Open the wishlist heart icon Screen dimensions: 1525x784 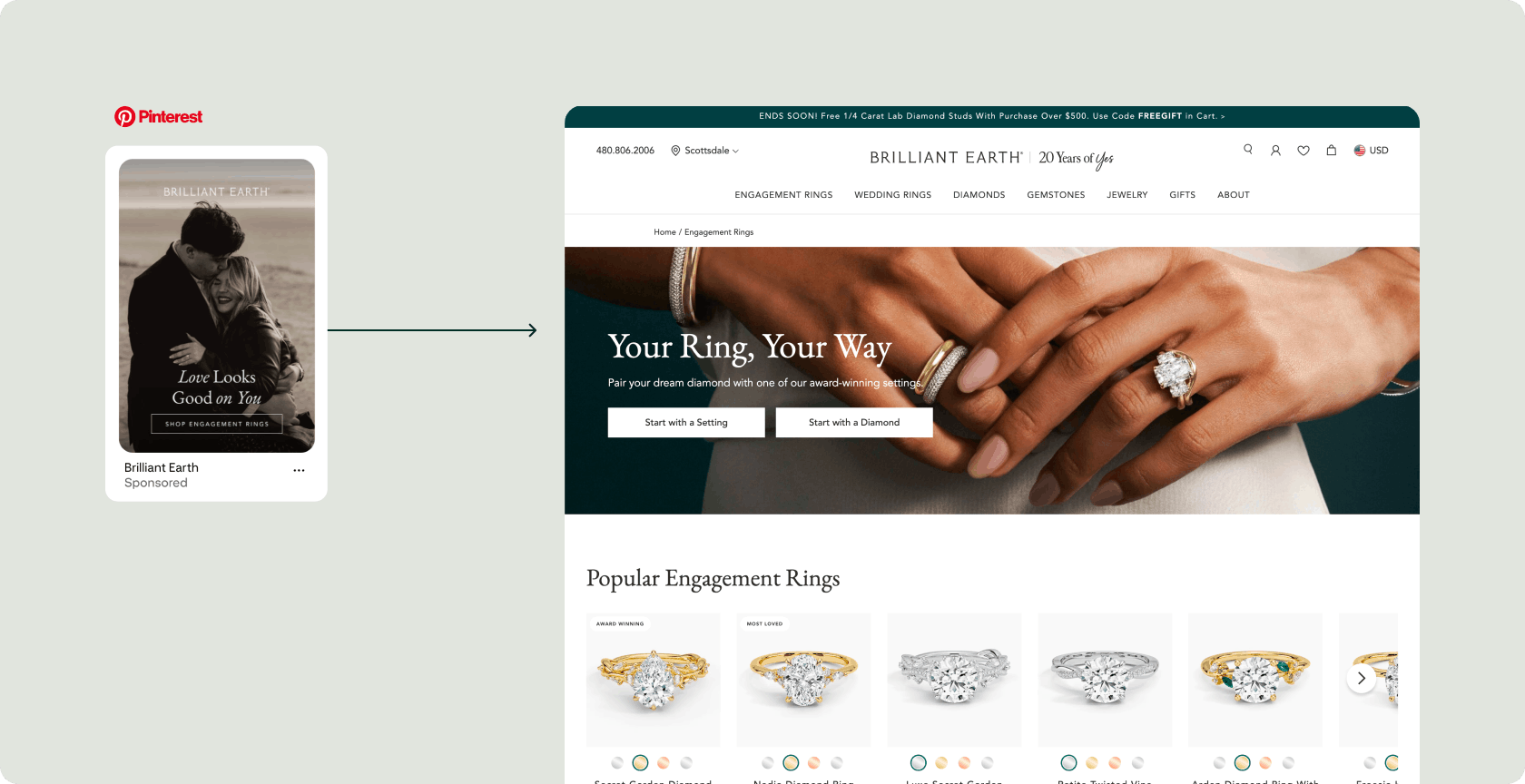click(1304, 151)
